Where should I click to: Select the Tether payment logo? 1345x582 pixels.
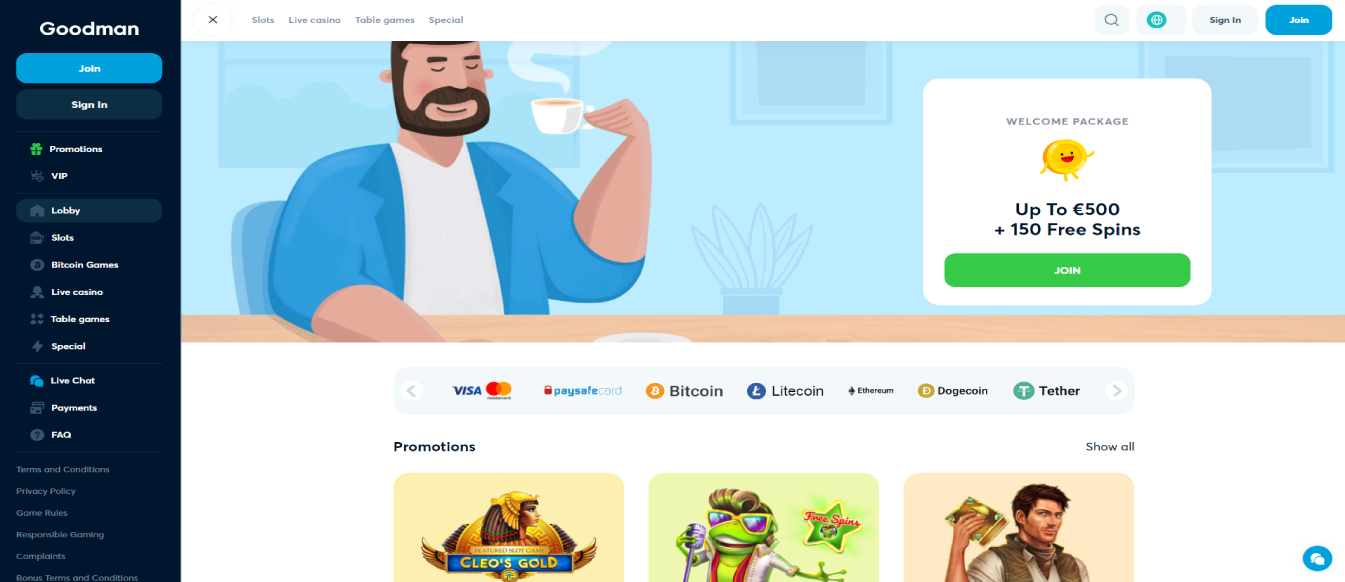(1047, 391)
